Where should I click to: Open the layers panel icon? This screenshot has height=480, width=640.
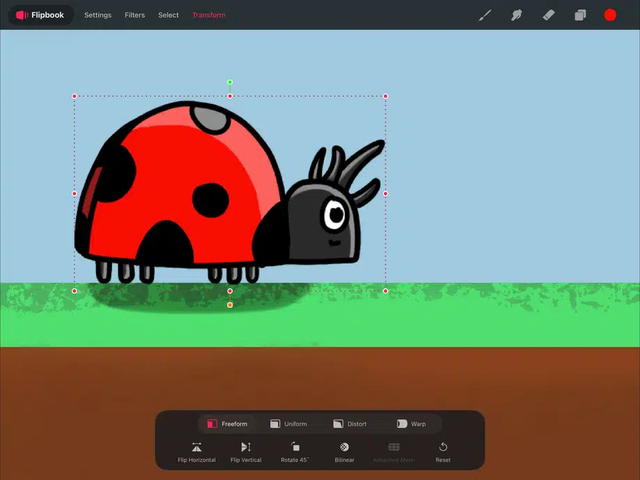[580, 15]
